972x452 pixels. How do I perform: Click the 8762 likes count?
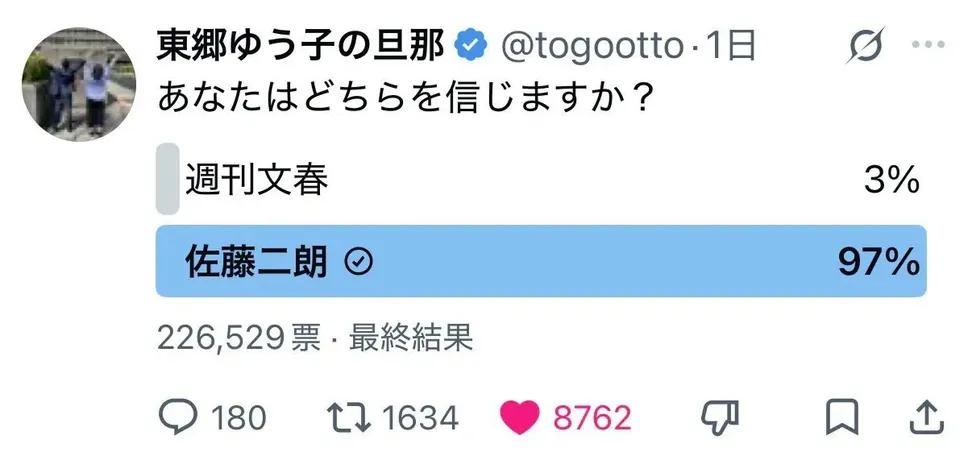pos(592,417)
